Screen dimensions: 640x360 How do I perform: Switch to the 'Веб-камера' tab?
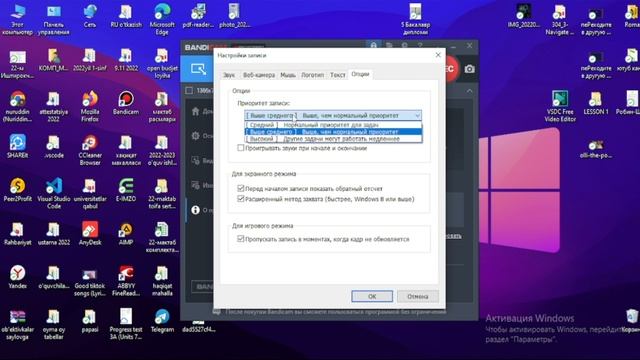tap(259, 75)
